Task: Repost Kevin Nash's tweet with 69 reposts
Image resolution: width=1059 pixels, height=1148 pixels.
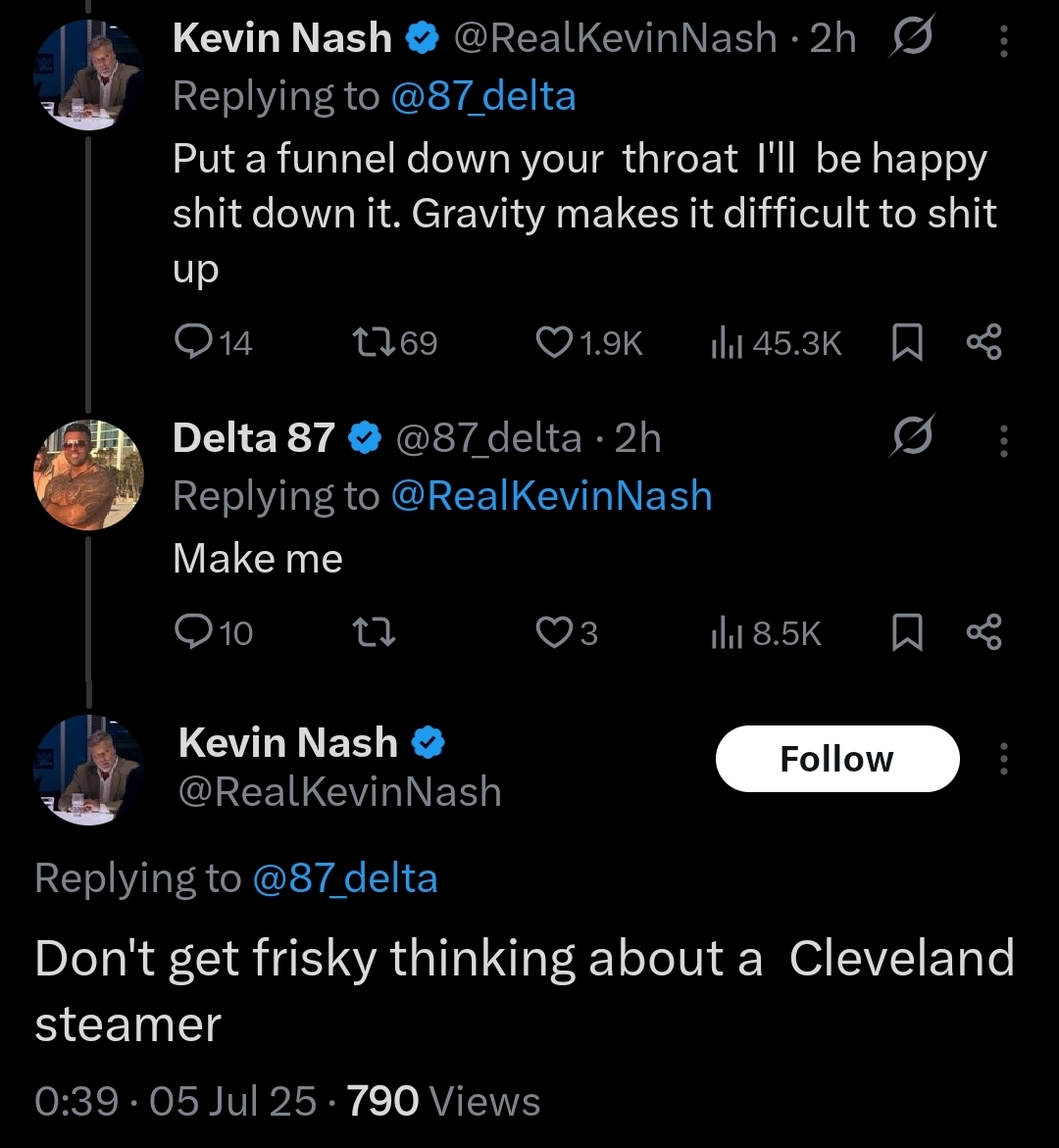Action: (x=371, y=342)
